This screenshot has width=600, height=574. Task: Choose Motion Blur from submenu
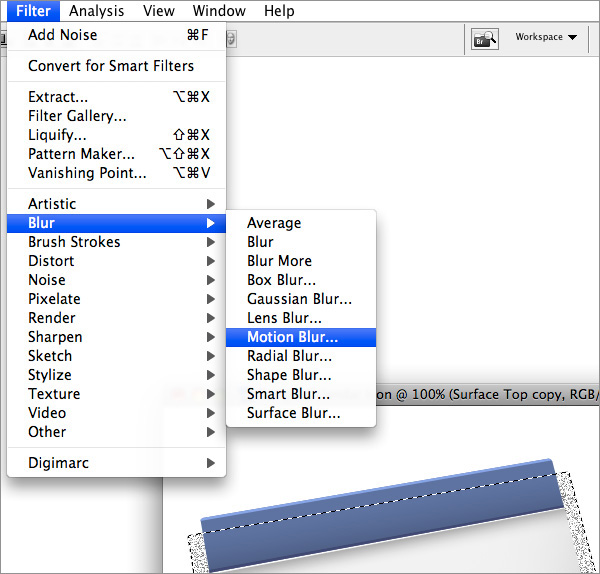point(301,337)
